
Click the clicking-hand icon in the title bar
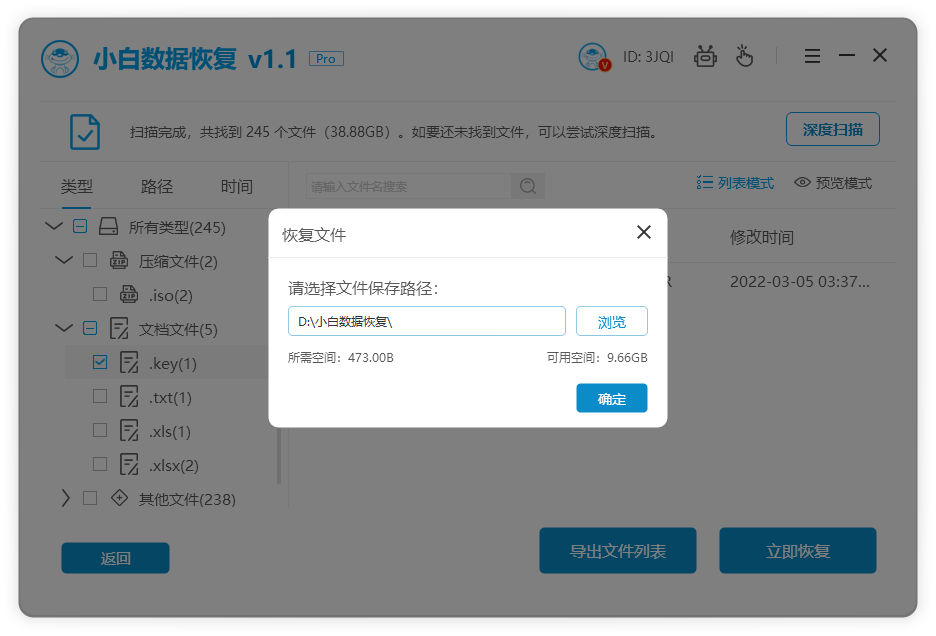pos(744,56)
